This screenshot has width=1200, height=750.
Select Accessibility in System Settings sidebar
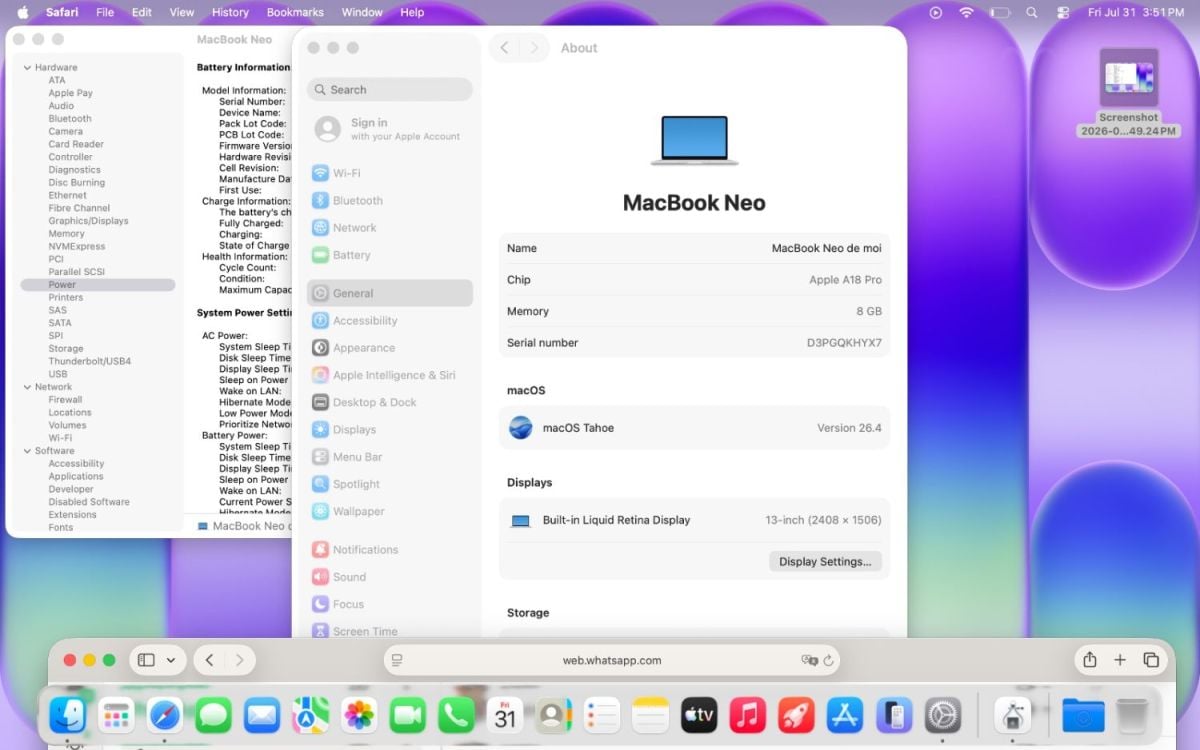(x=389, y=321)
